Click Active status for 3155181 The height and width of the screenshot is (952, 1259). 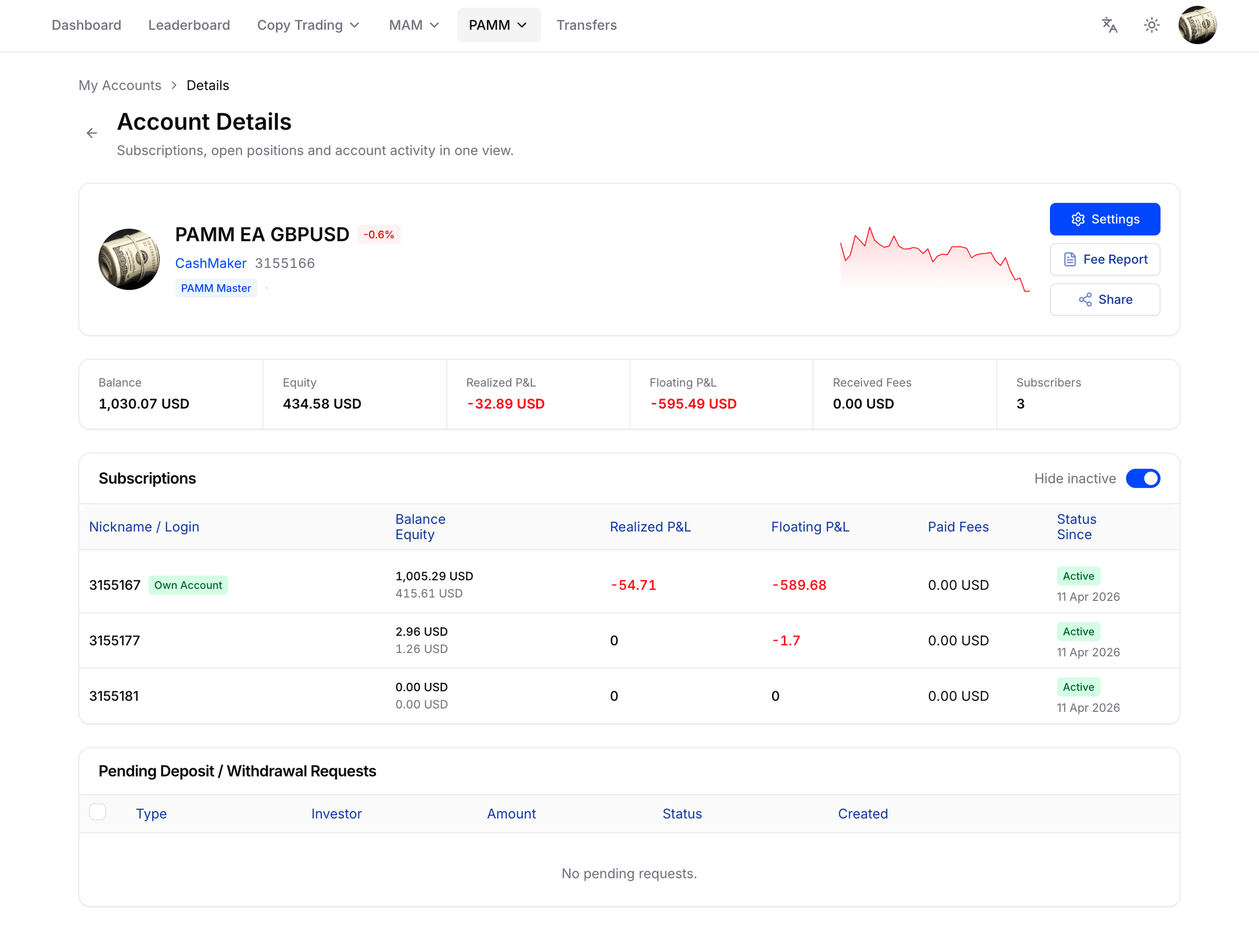click(x=1078, y=687)
